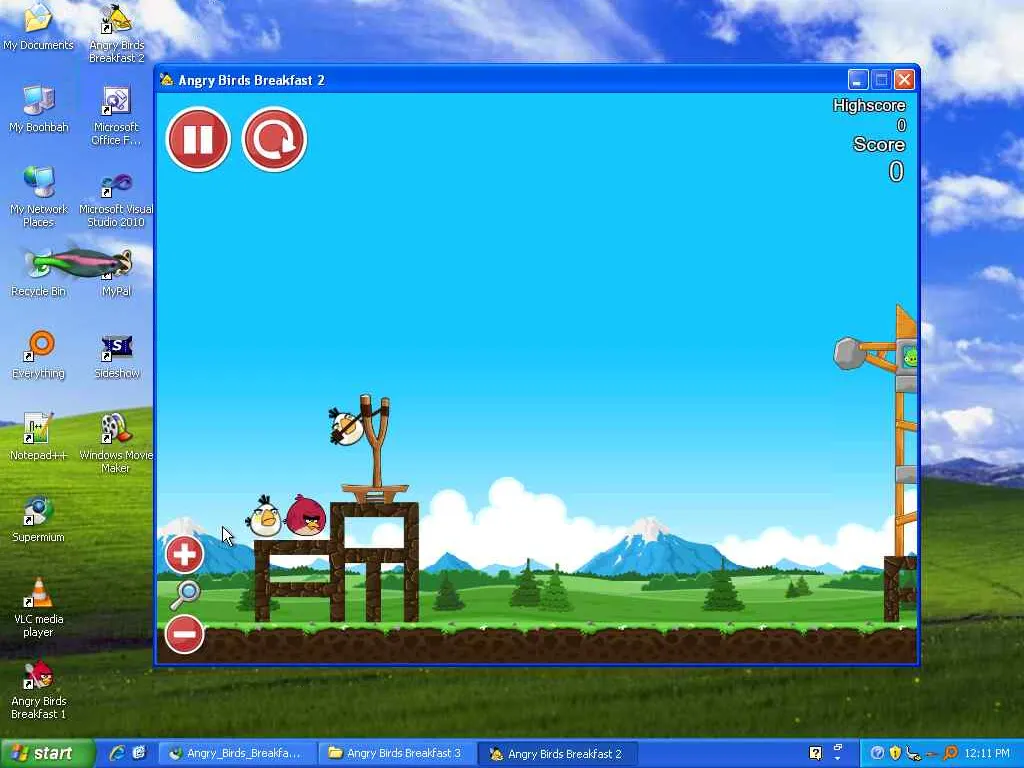Switch to Angry Birds Breakfast 3 folder in taskbar
This screenshot has width=1024, height=768.
[397, 753]
